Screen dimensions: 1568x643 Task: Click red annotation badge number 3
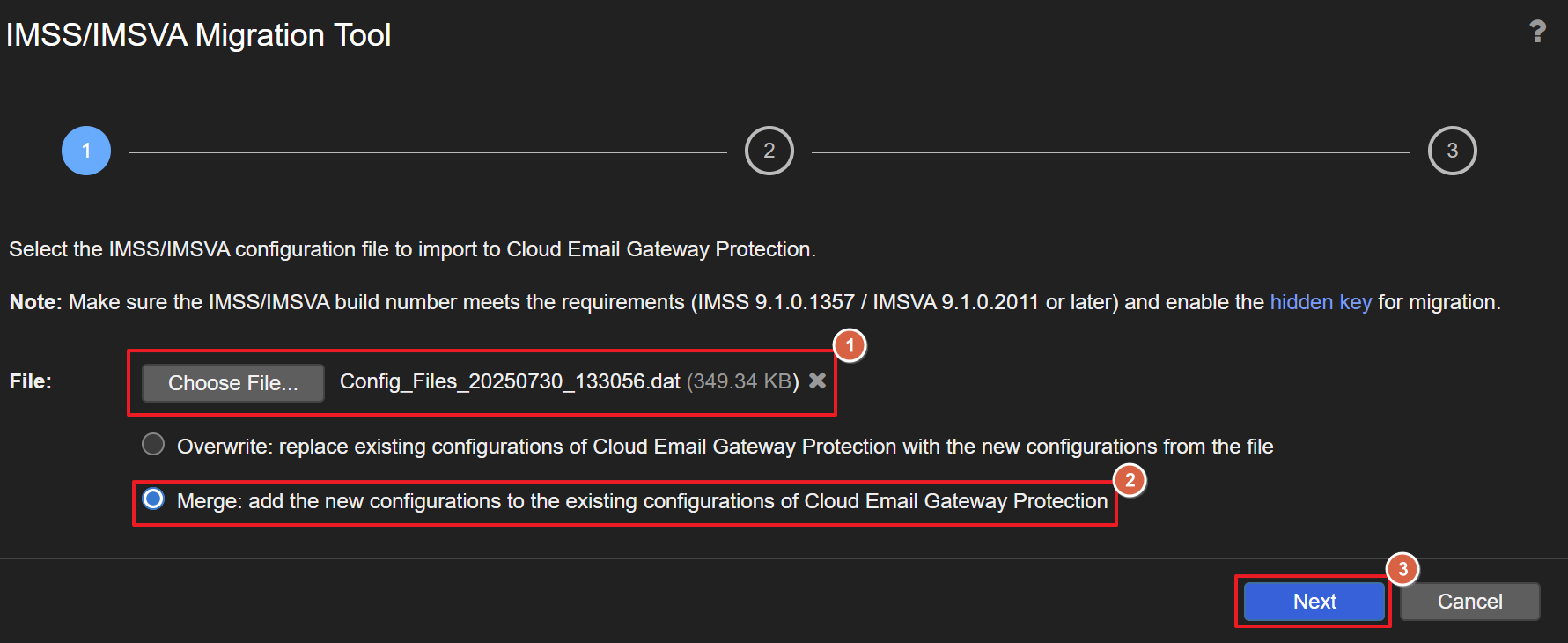pyautogui.click(x=1402, y=569)
